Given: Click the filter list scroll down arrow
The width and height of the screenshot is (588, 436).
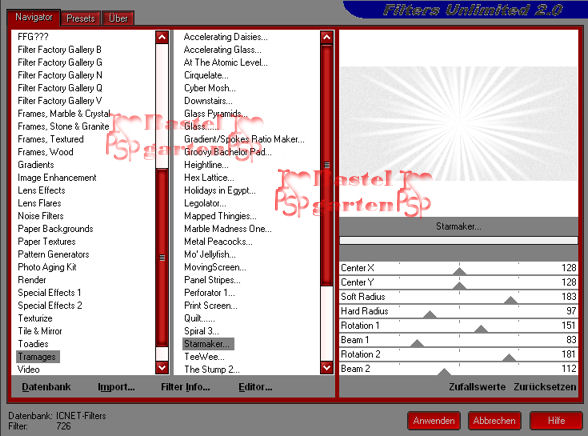Looking at the screenshot, I should 327,367.
